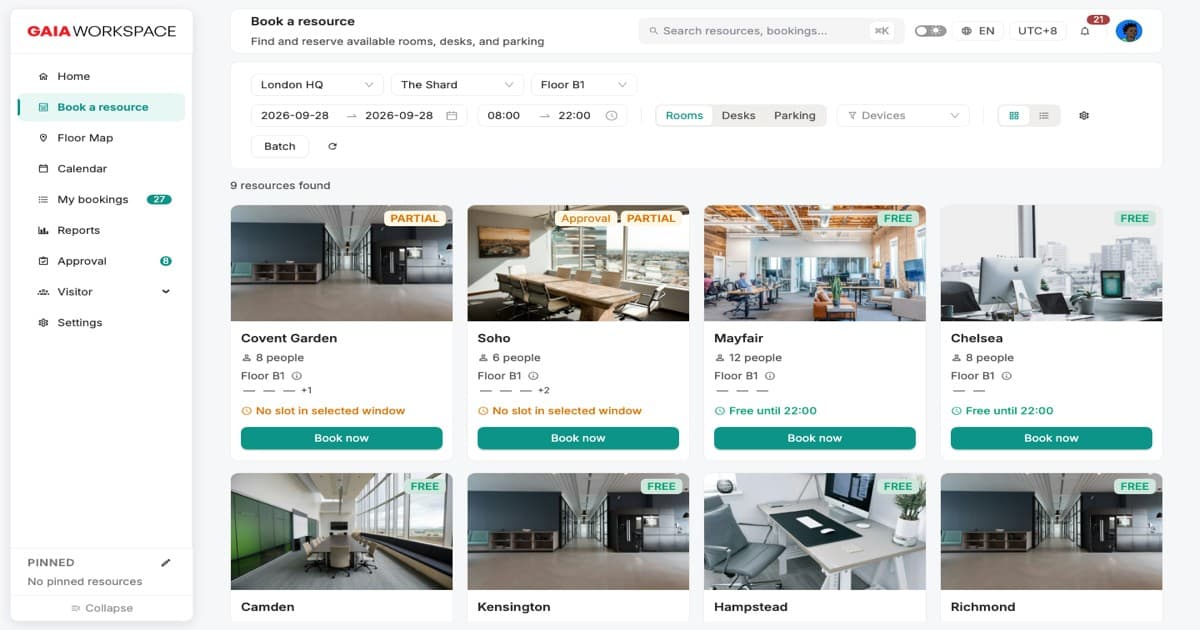This screenshot has height=630, width=1200.
Task: Click the GAIA Workspace logo
Action: (102, 31)
